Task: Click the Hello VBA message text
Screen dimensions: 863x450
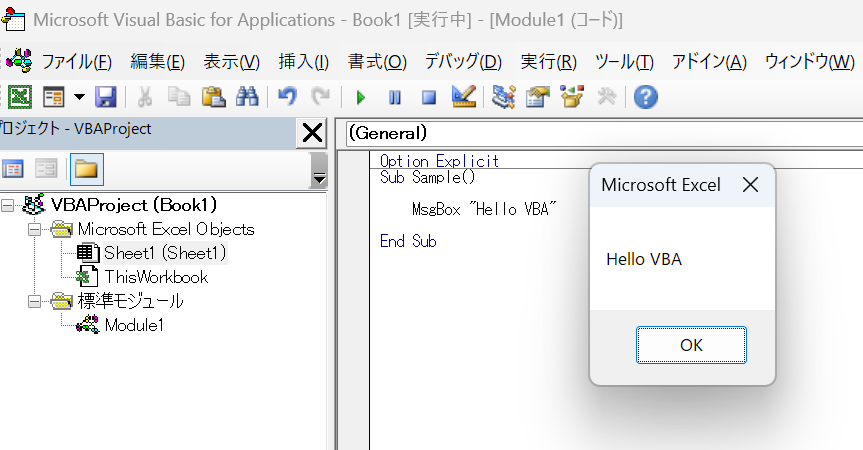Action: (x=644, y=259)
